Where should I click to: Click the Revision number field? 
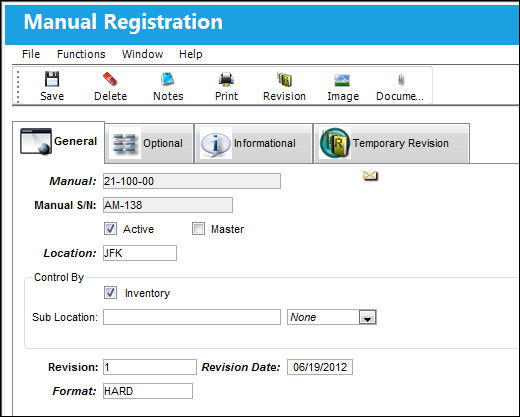coord(150,367)
